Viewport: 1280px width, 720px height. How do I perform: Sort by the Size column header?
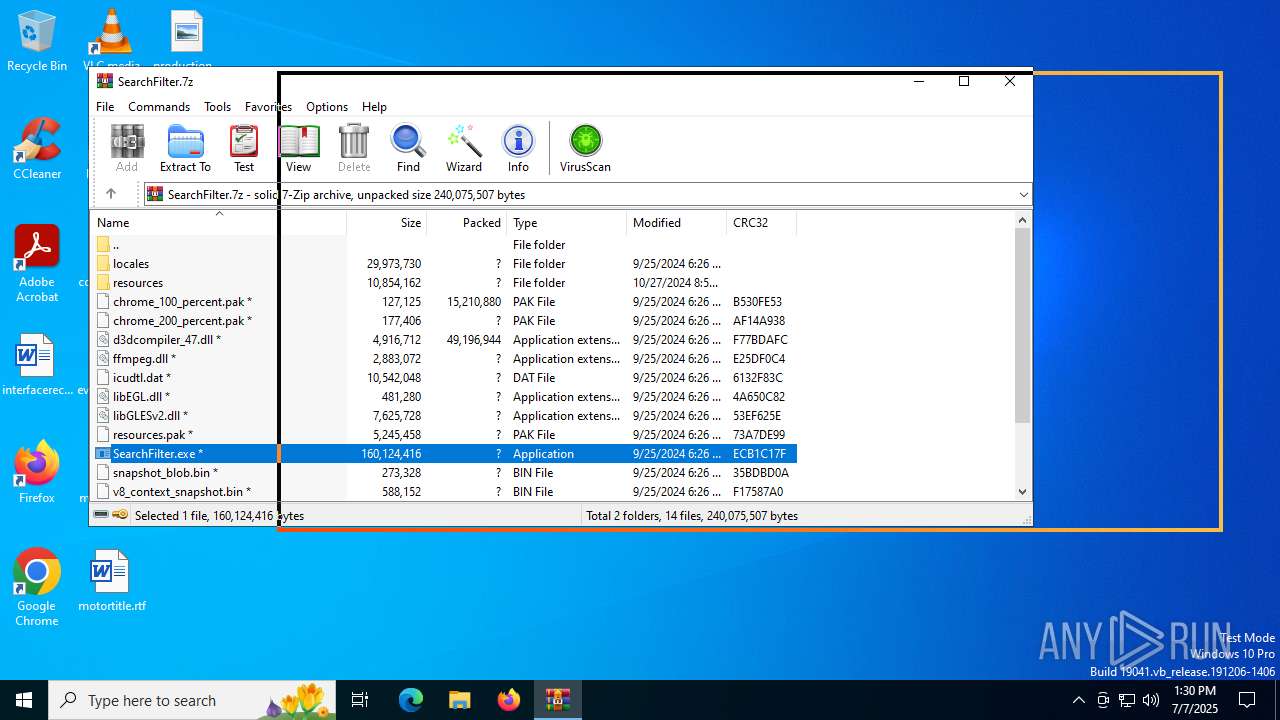387,223
